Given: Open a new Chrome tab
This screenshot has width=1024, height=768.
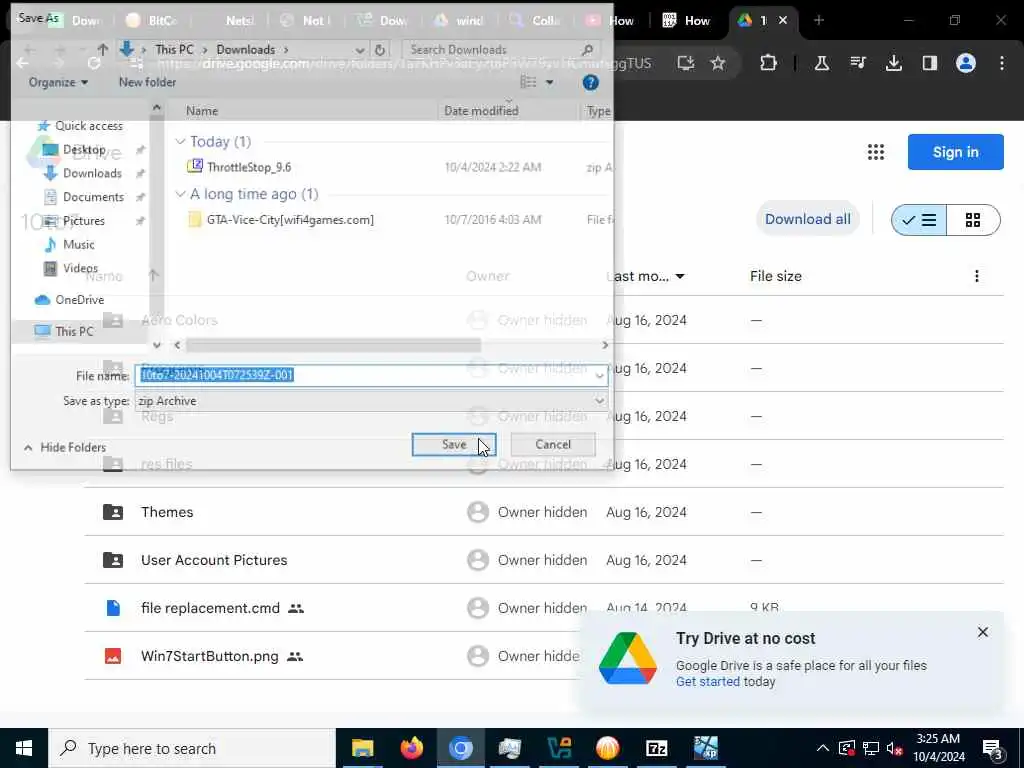Looking at the screenshot, I should click(818, 20).
